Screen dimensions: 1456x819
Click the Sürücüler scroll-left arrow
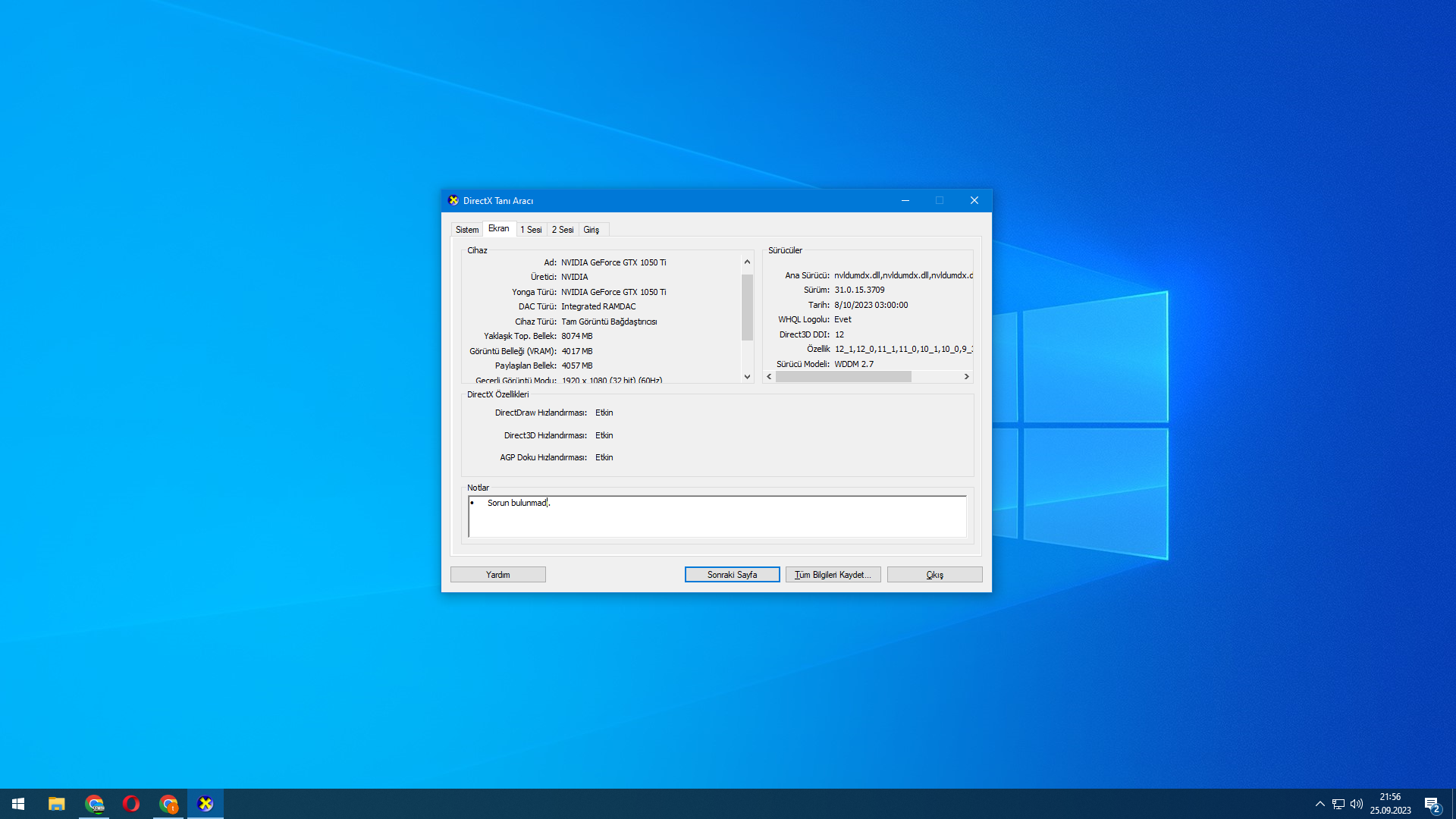click(x=770, y=377)
